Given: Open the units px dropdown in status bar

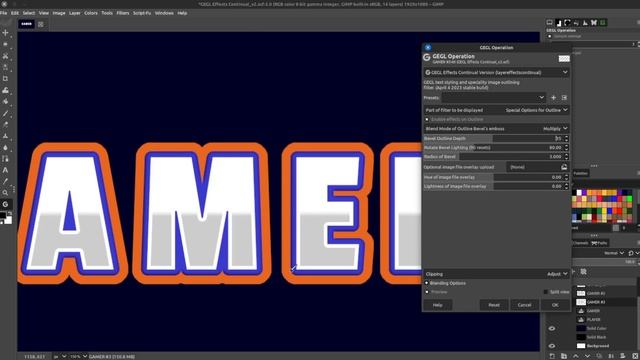Looking at the screenshot, I should tap(60, 356).
